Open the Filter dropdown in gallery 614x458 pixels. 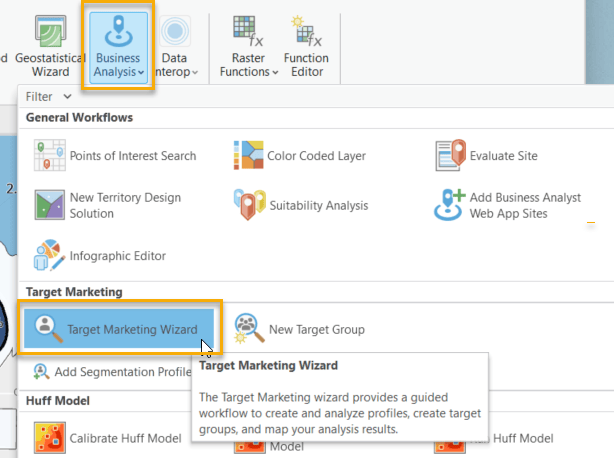tap(49, 96)
